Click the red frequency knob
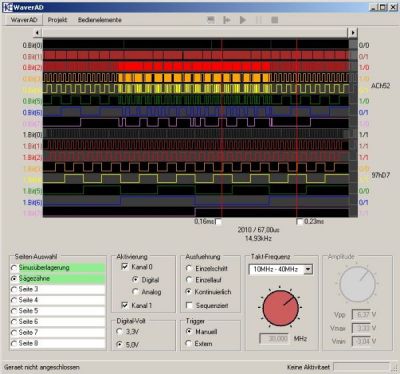Viewport: 400px width, 374px height. pos(281,308)
